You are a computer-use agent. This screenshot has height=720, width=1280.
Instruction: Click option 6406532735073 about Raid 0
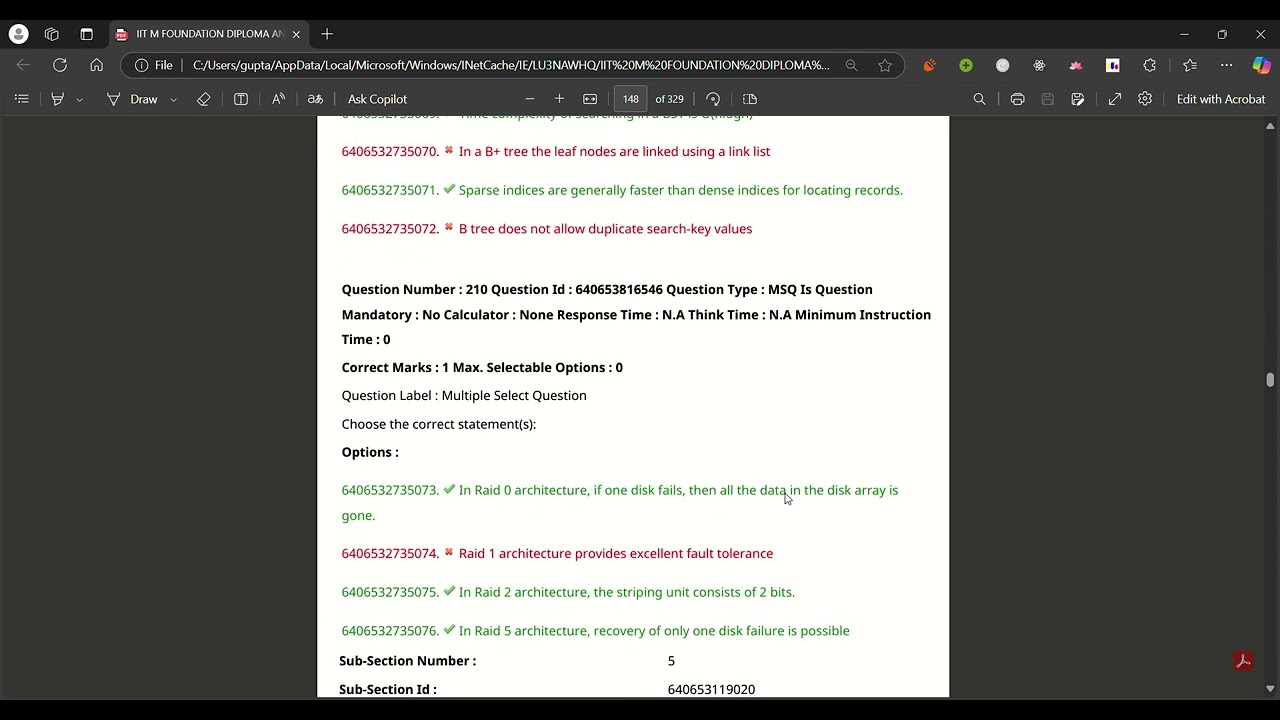tap(620, 502)
